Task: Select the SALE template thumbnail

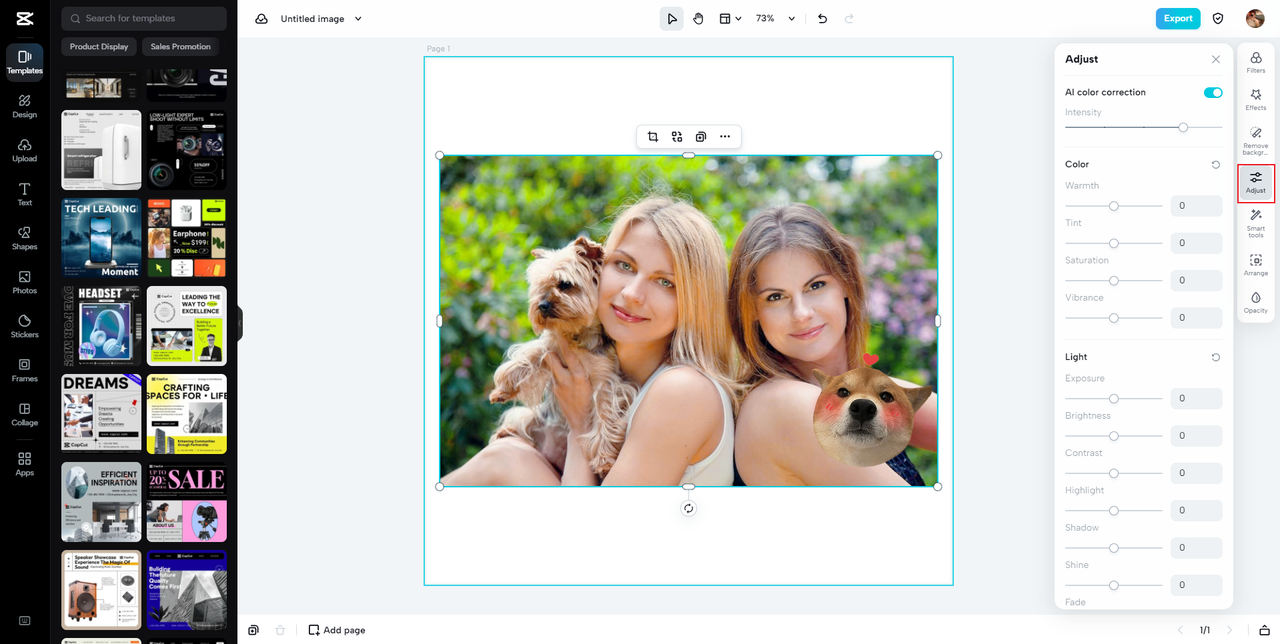Action: 187,502
